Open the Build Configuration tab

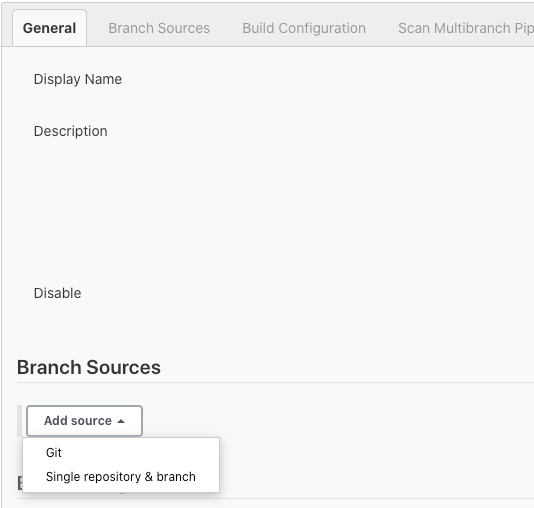tap(304, 28)
